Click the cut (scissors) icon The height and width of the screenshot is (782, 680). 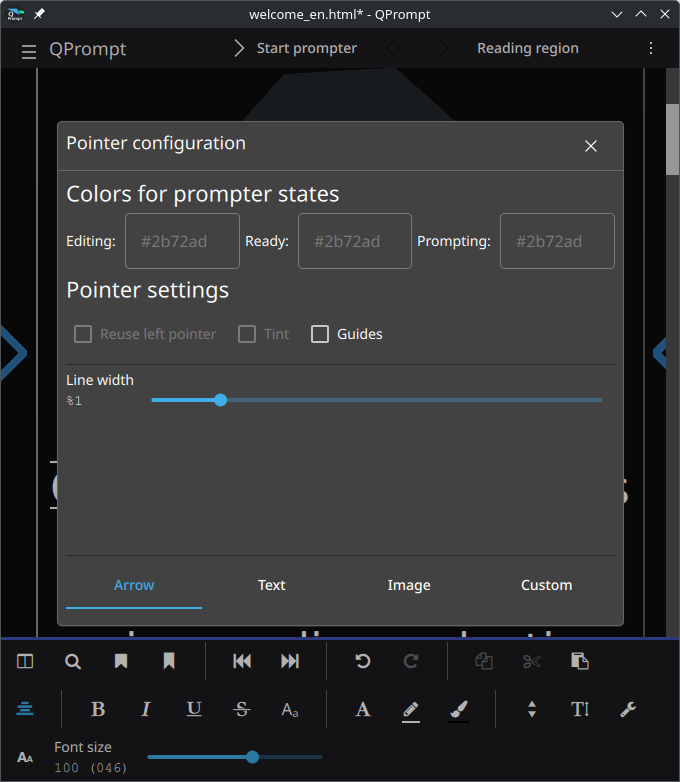[532, 661]
